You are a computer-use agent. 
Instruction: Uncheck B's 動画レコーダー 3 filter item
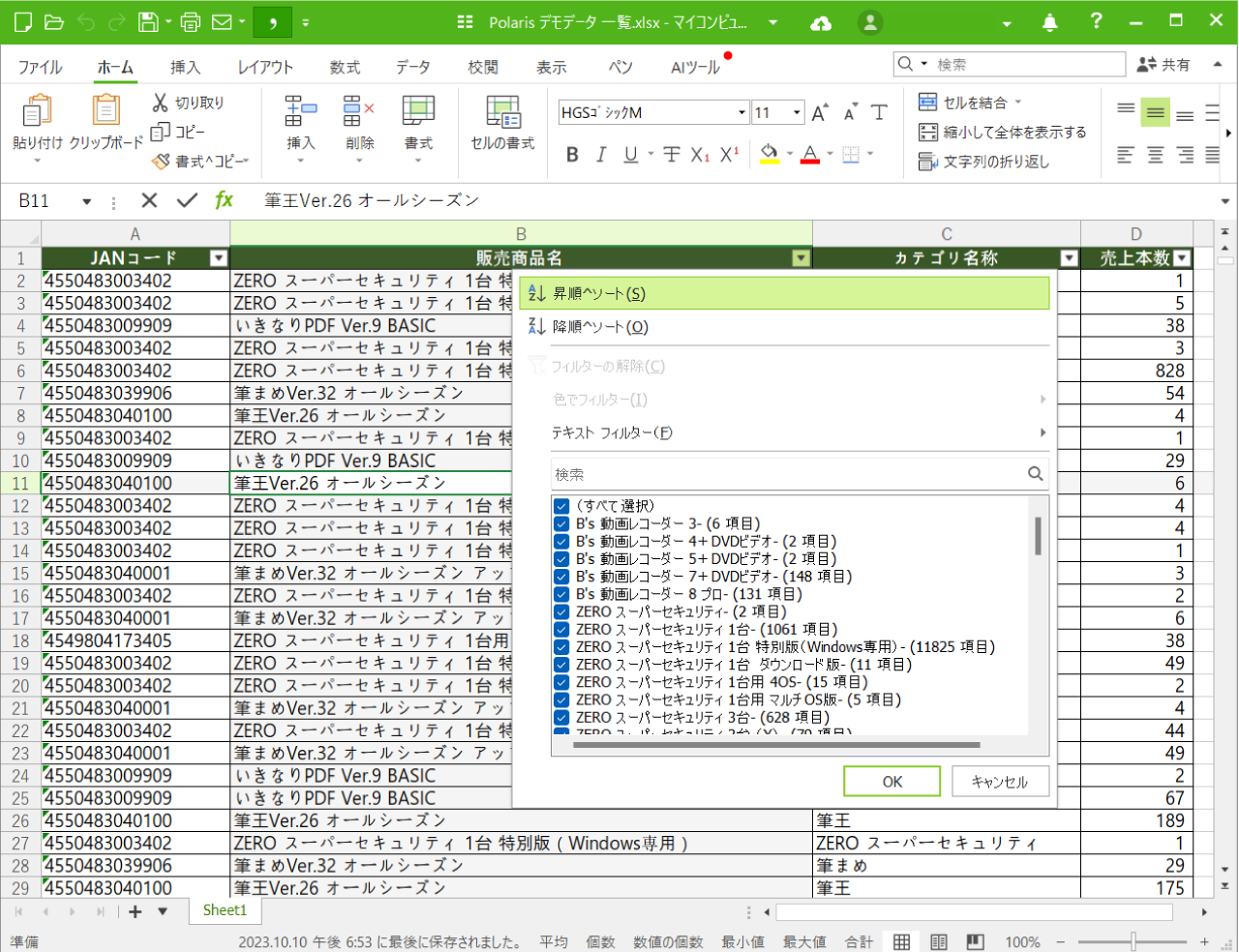pyautogui.click(x=561, y=523)
